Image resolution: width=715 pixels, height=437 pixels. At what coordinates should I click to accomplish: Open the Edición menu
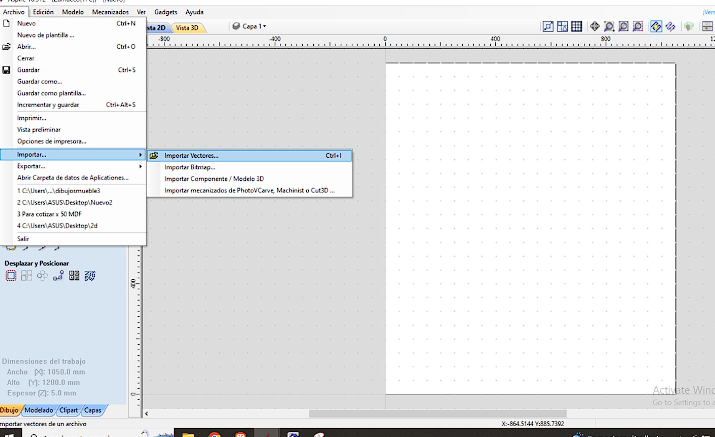pos(43,12)
